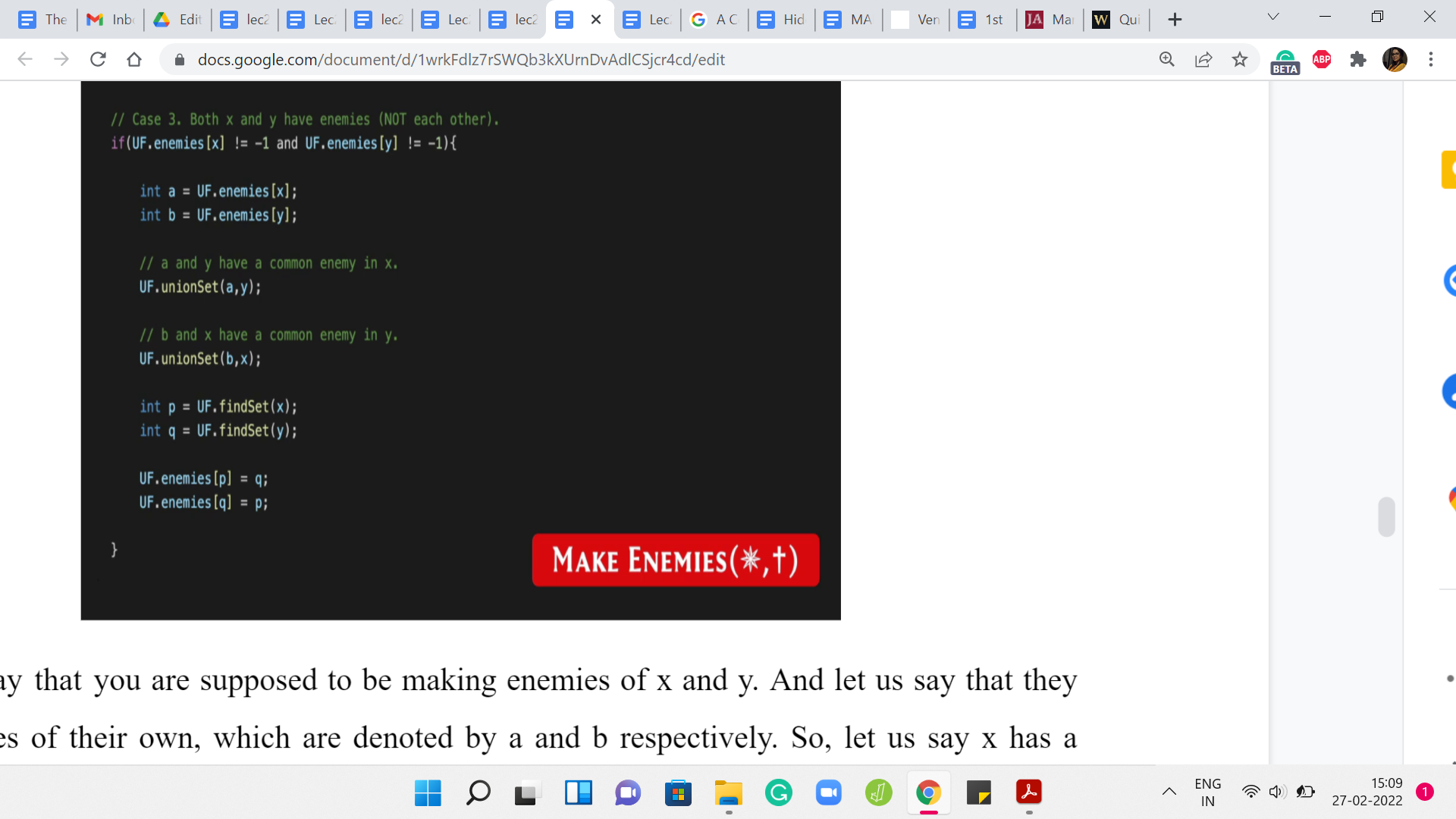Switch to the Google search 'A C' tab
This screenshot has height=819, width=1456.
tap(714, 20)
